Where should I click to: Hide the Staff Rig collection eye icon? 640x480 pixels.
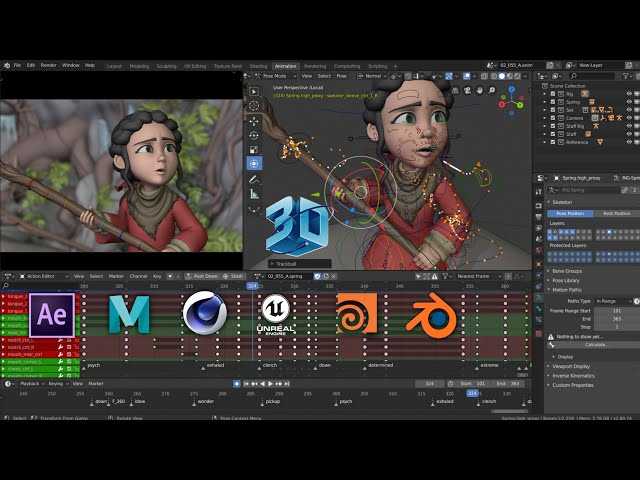tap(629, 126)
